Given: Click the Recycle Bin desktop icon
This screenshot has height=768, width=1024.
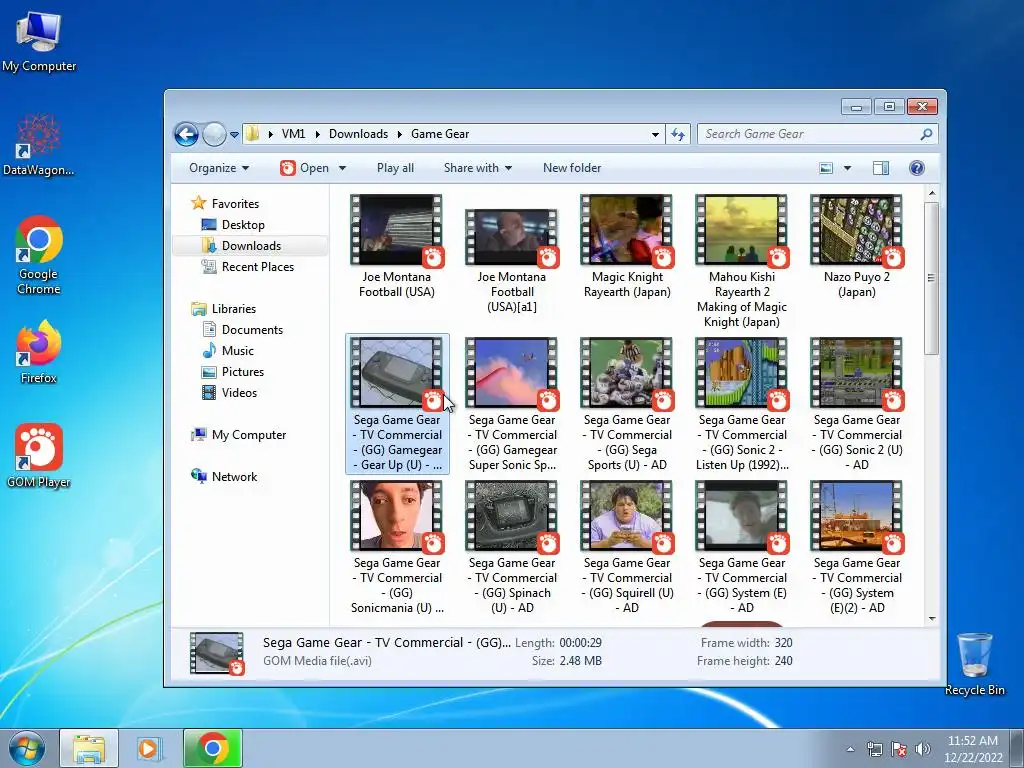Looking at the screenshot, I should click(x=974, y=664).
